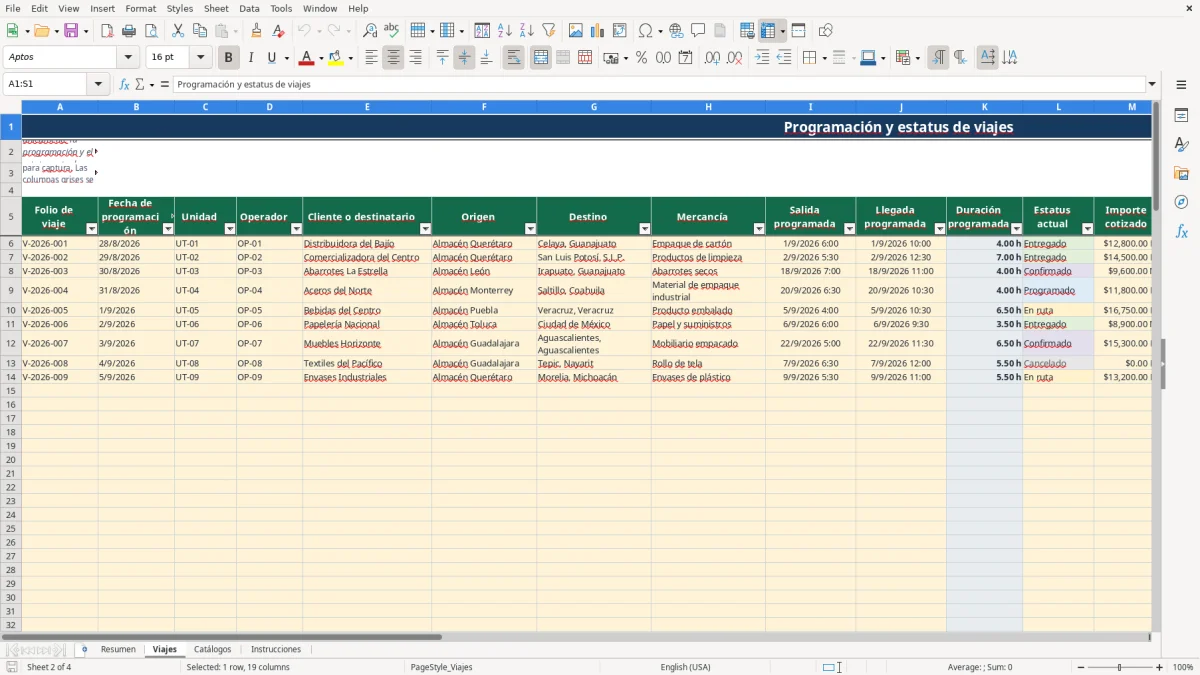Open the Function Wizard in formula bar
This screenshot has width=1200, height=675.
(124, 84)
